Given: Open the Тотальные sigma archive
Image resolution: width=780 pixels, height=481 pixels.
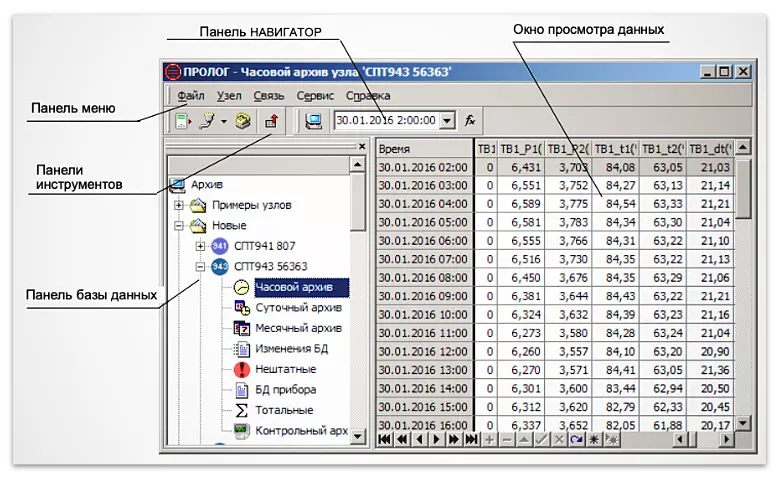Looking at the screenshot, I should [x=284, y=410].
